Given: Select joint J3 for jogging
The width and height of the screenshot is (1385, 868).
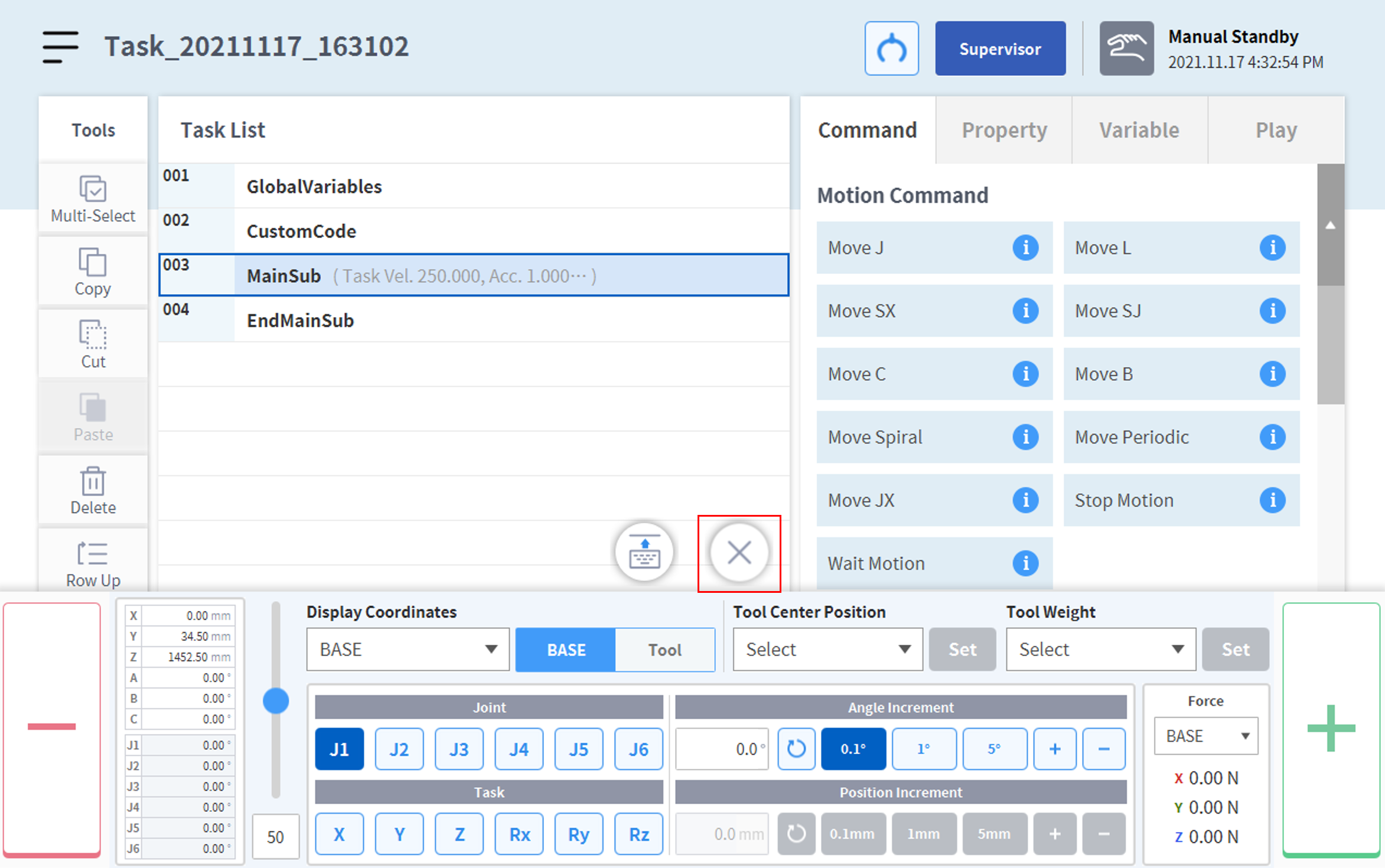Looking at the screenshot, I should click(458, 749).
